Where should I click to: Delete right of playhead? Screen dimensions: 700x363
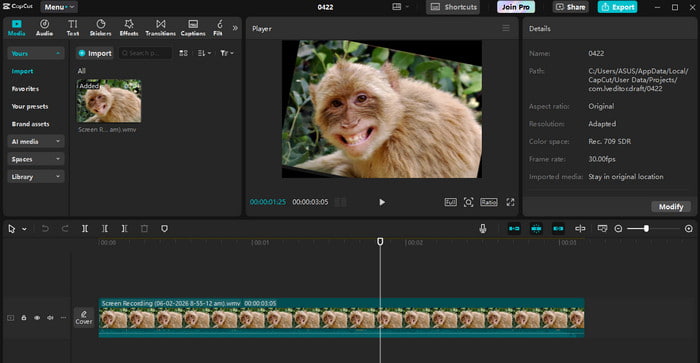pos(125,229)
